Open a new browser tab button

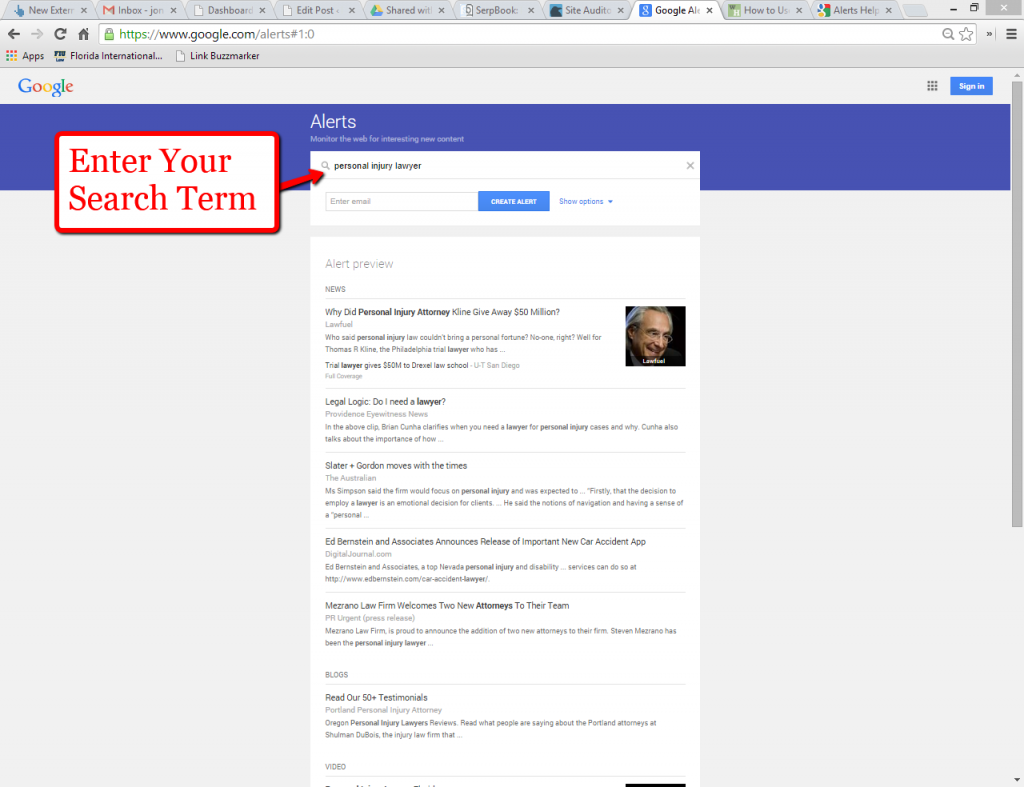point(914,10)
